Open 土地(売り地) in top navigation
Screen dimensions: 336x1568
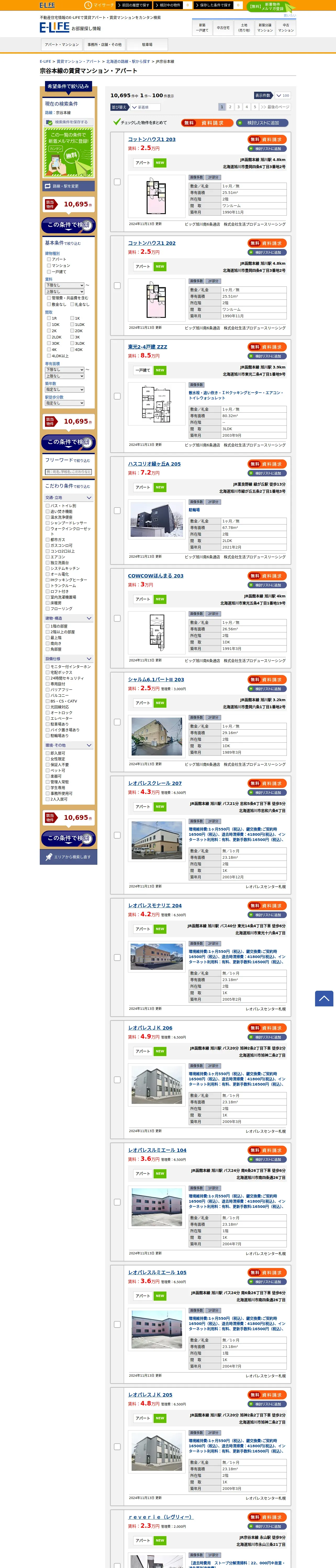point(244,27)
